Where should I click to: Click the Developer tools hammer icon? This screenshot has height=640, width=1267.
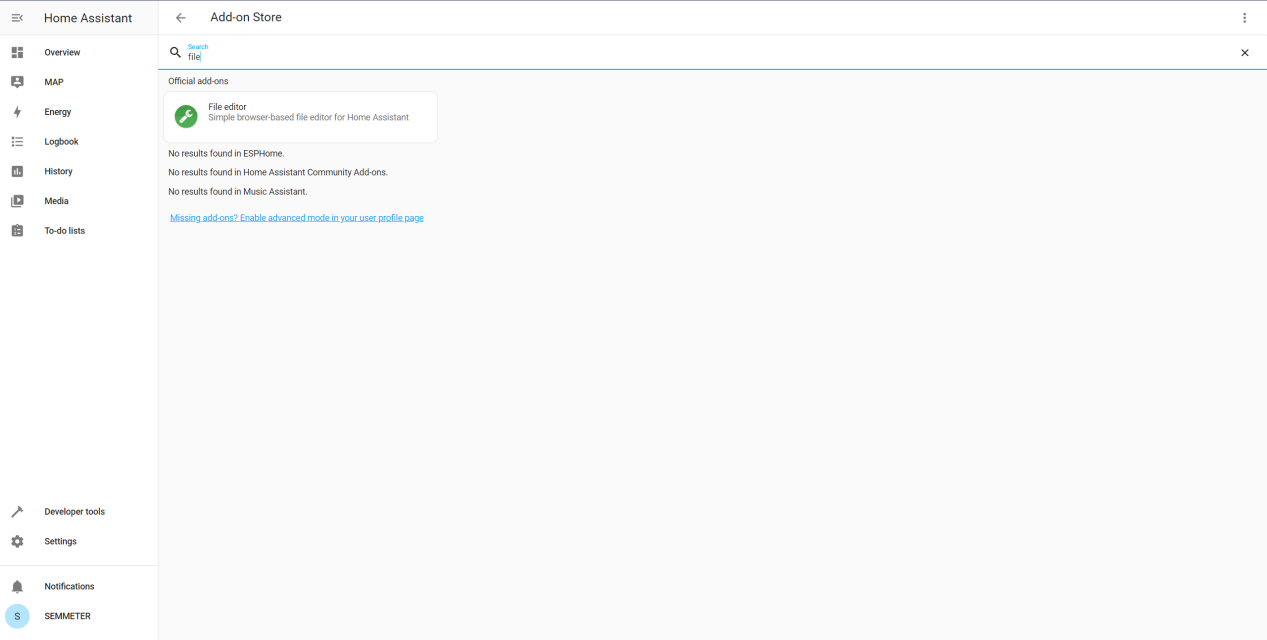(17, 511)
